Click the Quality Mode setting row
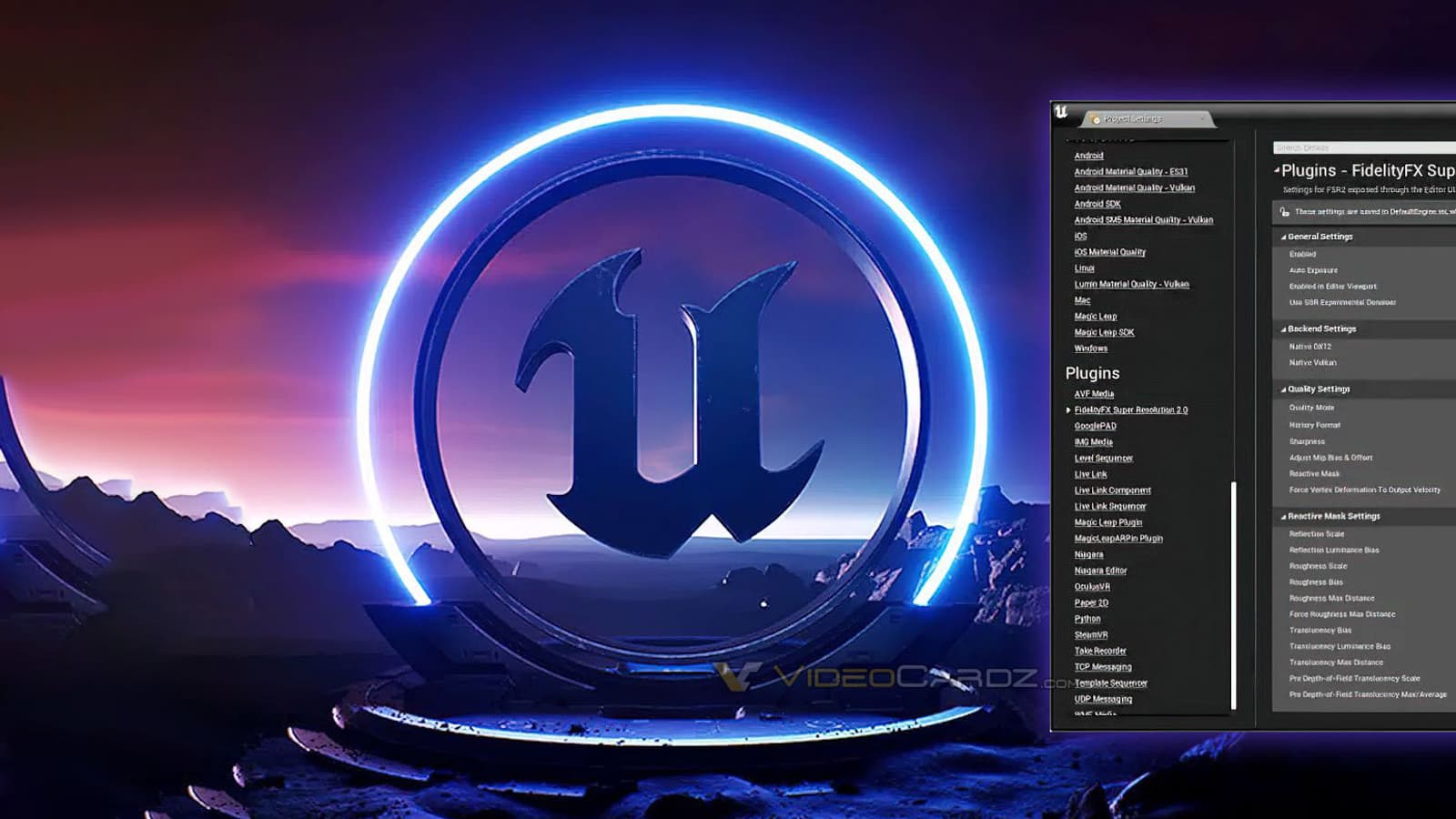1456x819 pixels. click(x=1364, y=408)
